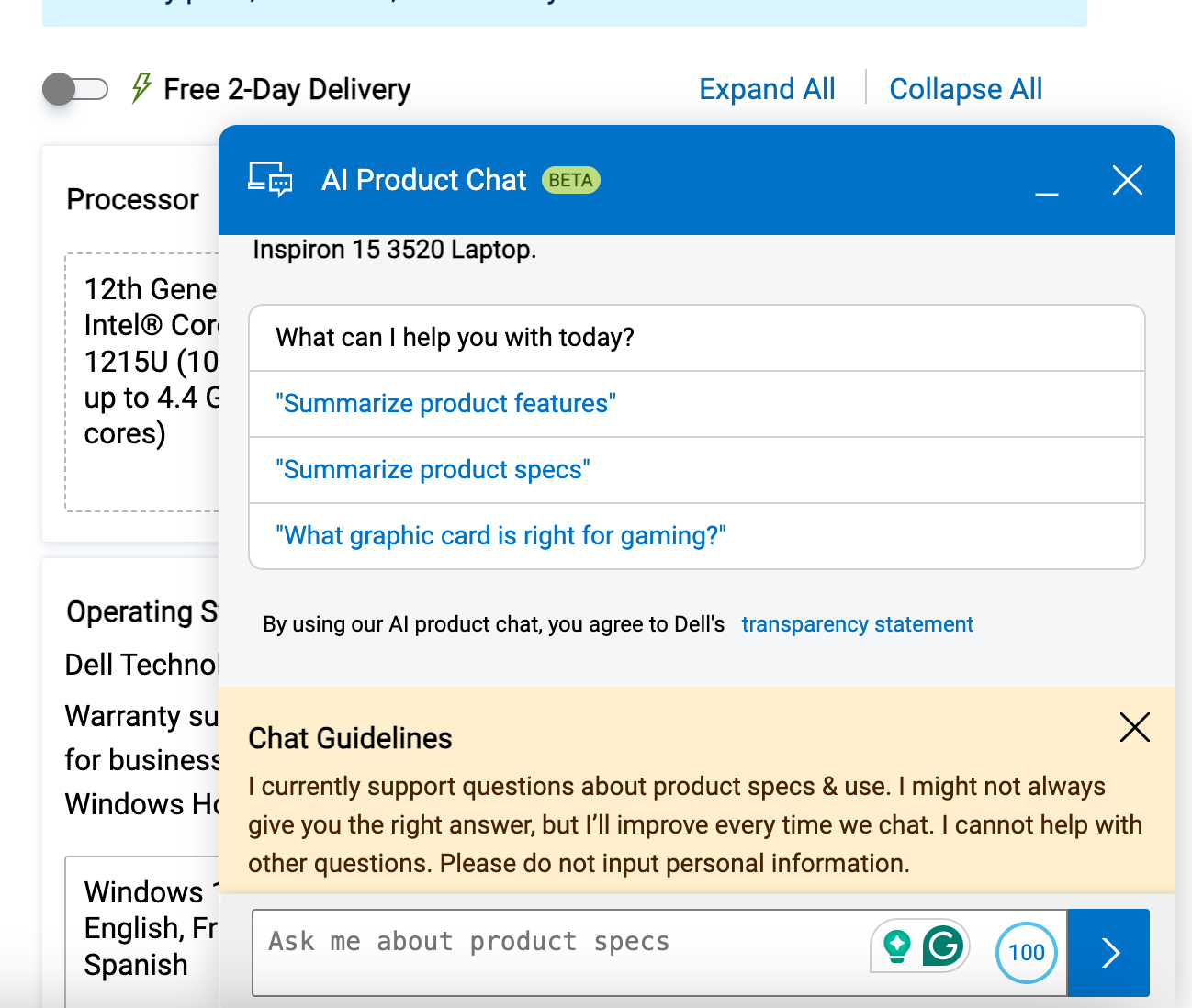Select "Summarize product features" suggestion
The image size is (1192, 1008).
click(x=697, y=404)
